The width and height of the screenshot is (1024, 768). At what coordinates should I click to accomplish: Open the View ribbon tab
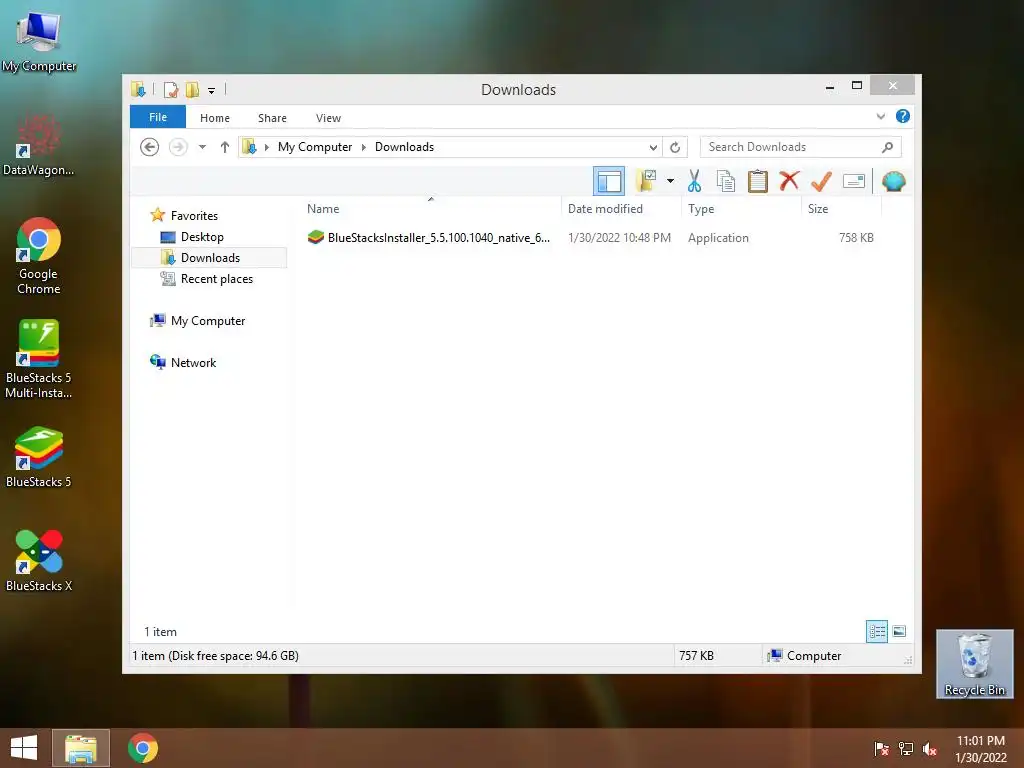[x=328, y=118]
